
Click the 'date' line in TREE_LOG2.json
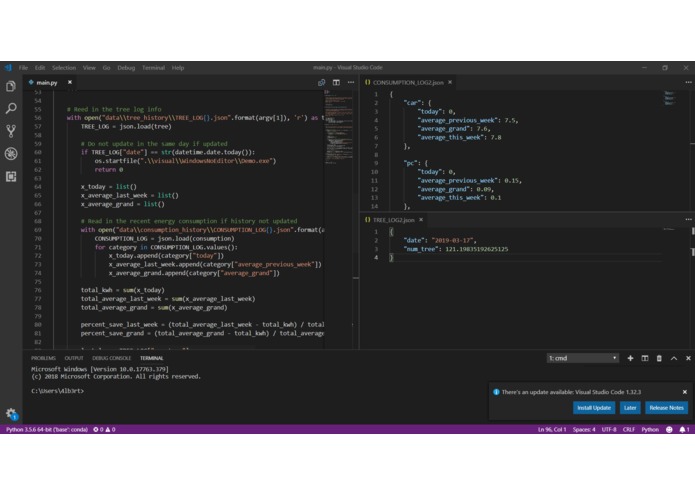click(440, 240)
